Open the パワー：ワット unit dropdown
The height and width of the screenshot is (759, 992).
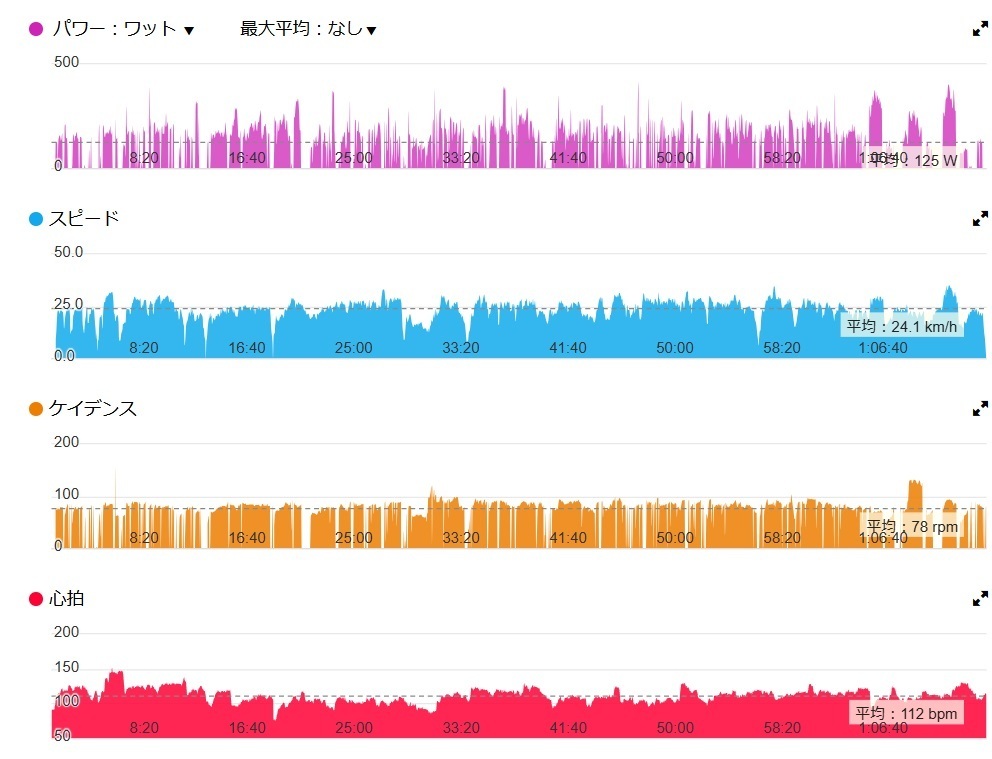pyautogui.click(x=123, y=29)
